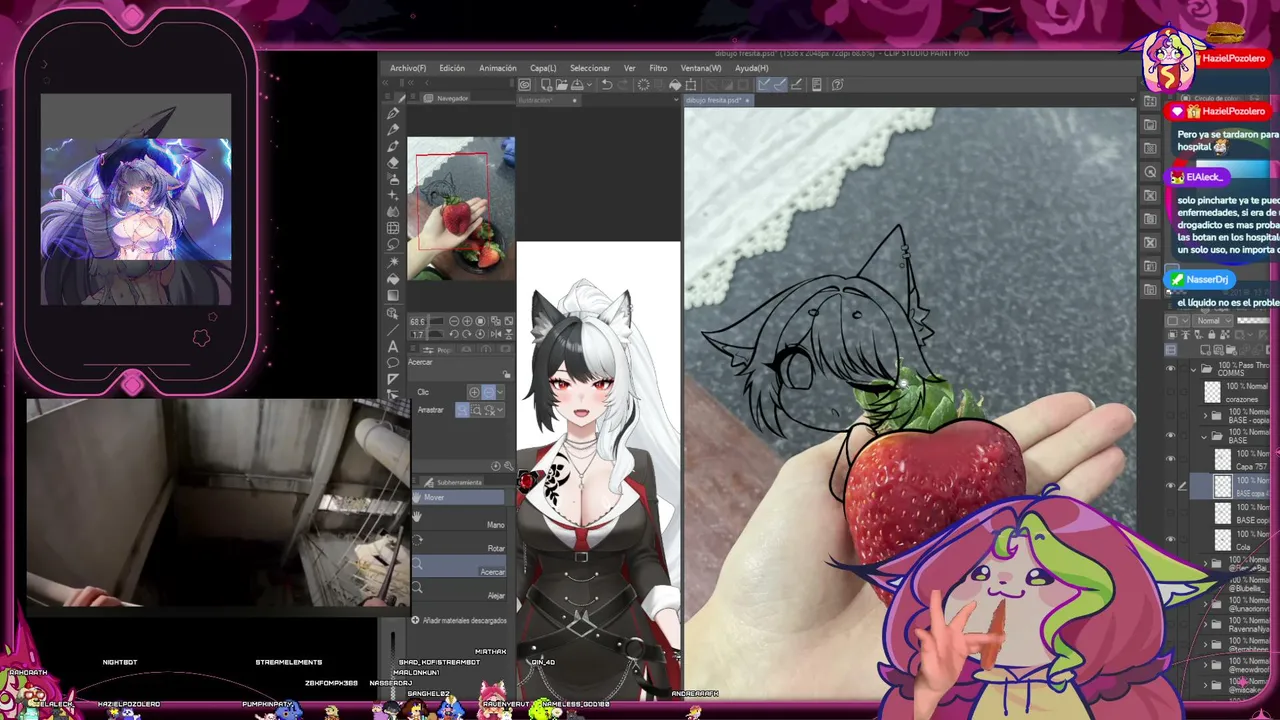Image resolution: width=1280 pixels, height=720 pixels.
Task: Toggle Snap to Grid in command bar
Action: click(796, 85)
